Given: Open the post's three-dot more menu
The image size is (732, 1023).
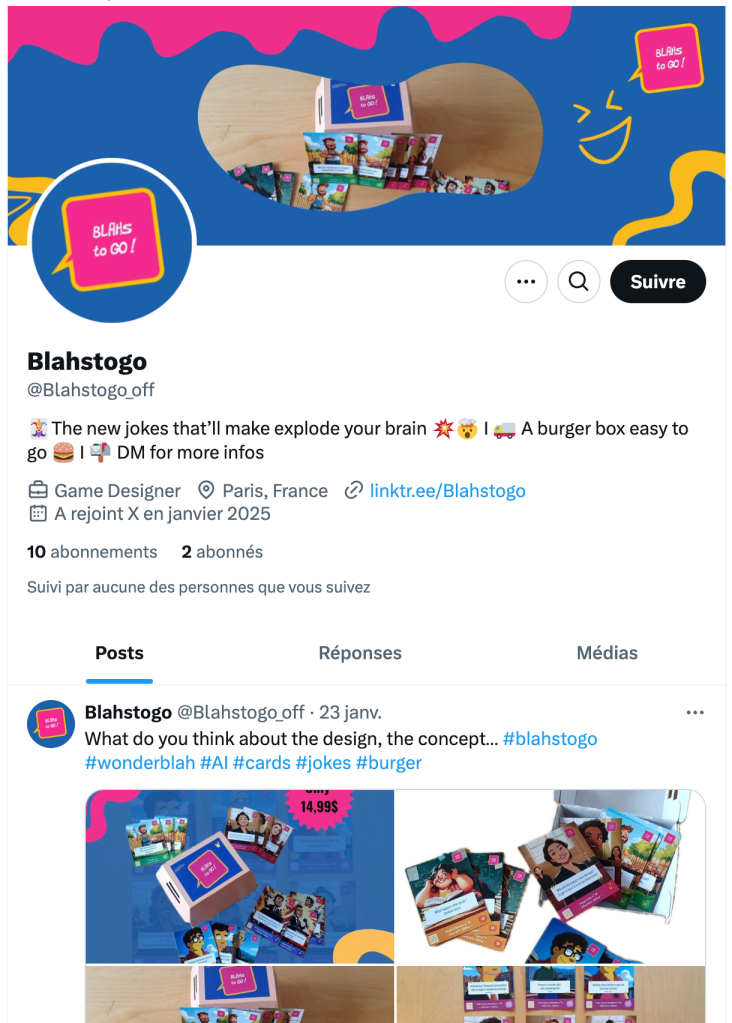Looking at the screenshot, I should click(x=695, y=713).
